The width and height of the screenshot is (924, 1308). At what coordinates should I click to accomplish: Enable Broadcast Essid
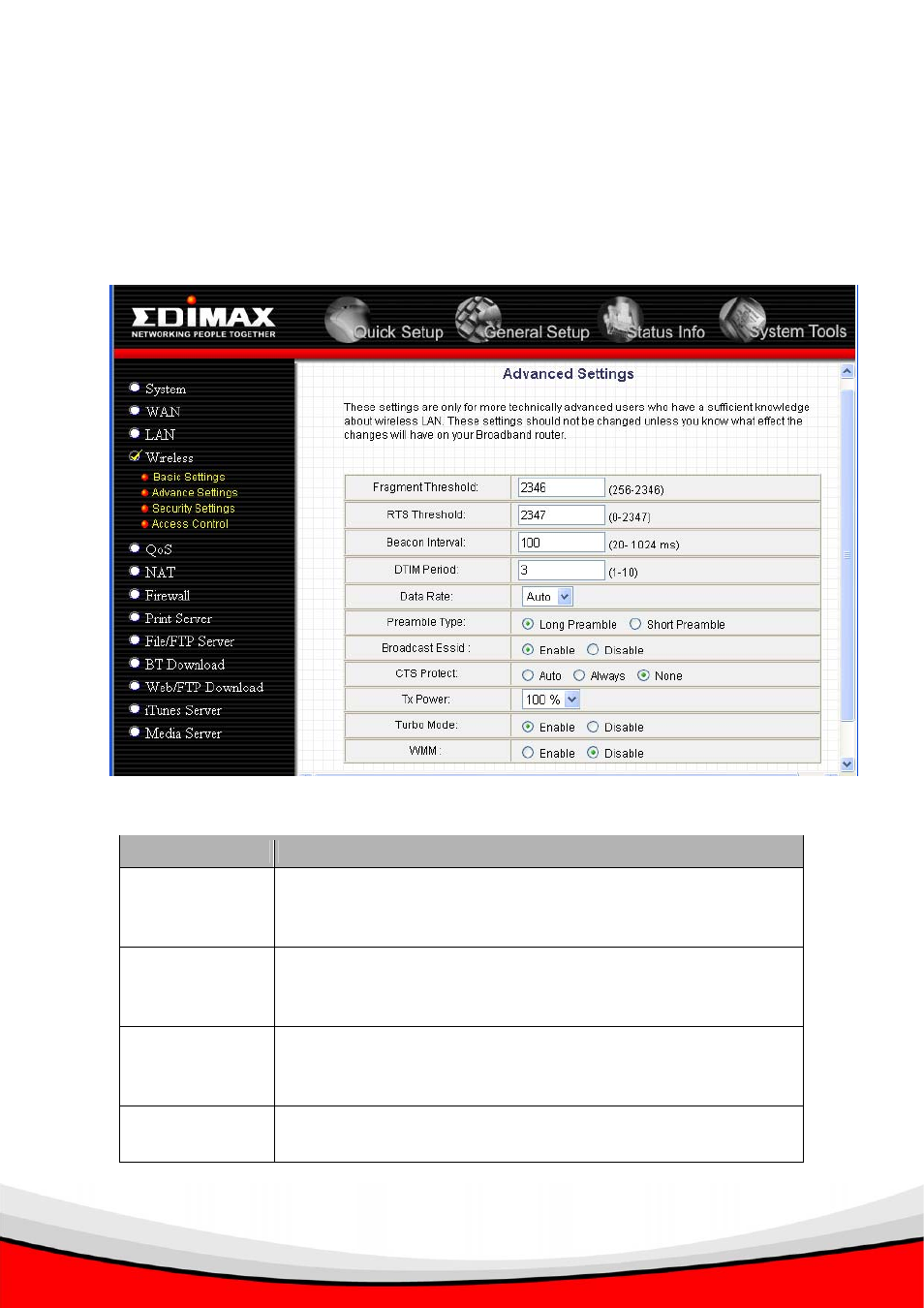pos(528,649)
